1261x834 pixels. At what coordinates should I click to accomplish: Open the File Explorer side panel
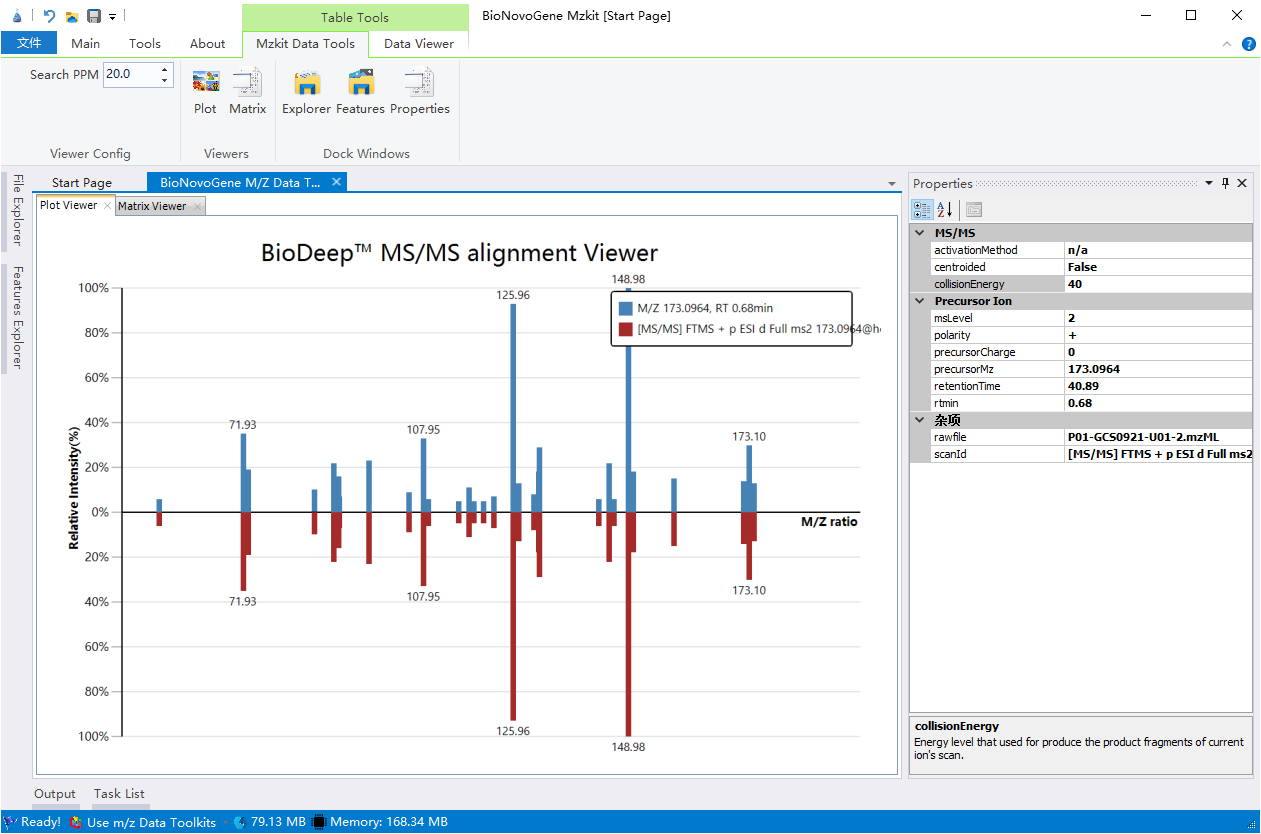pos(16,210)
